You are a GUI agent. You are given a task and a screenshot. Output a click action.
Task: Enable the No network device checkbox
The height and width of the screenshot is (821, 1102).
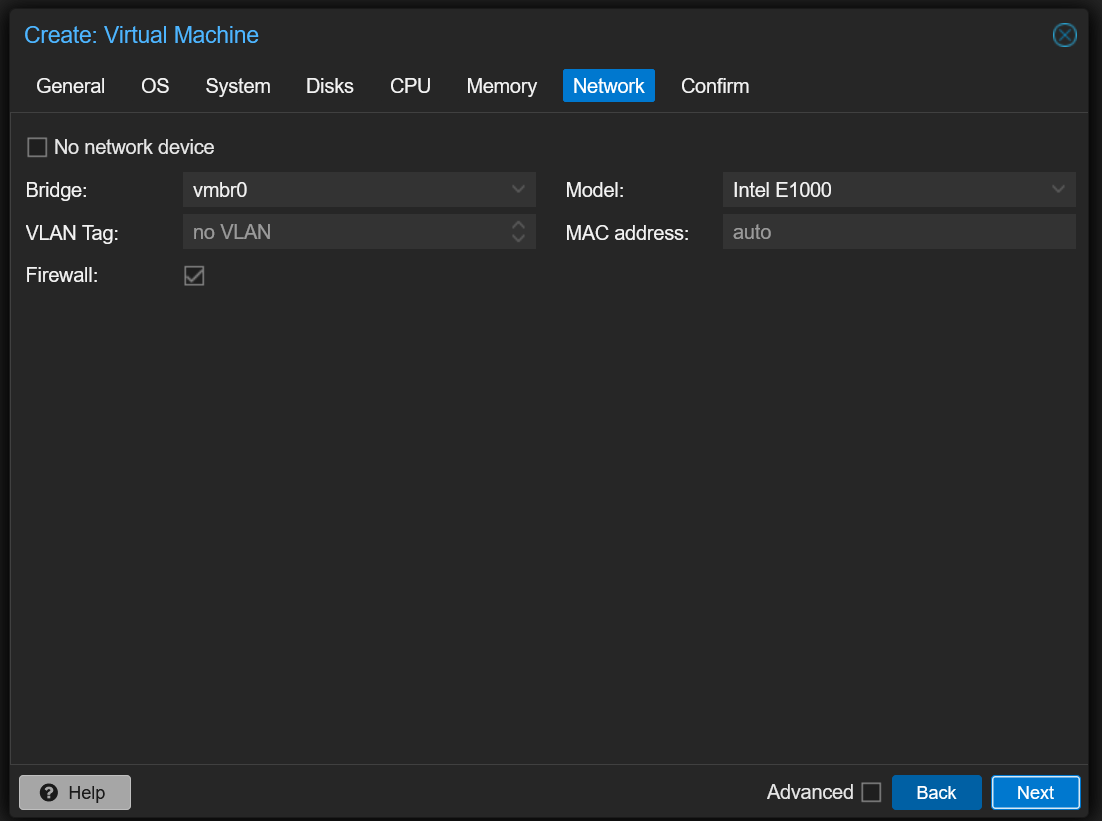[x=37, y=147]
